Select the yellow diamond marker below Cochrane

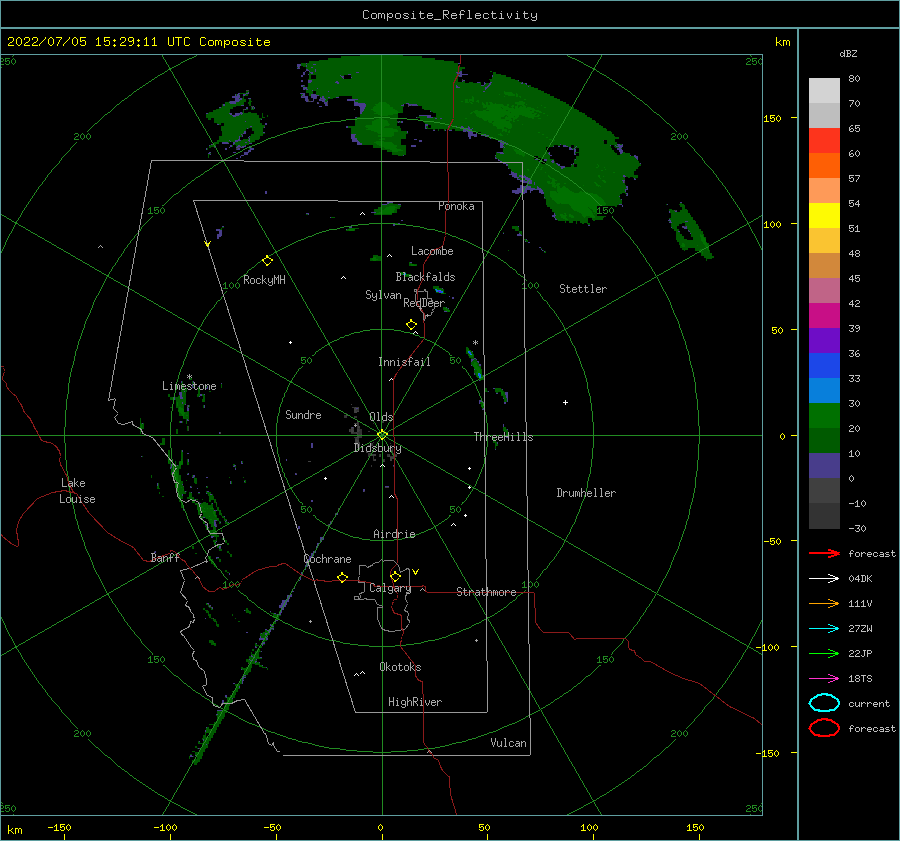[342, 578]
